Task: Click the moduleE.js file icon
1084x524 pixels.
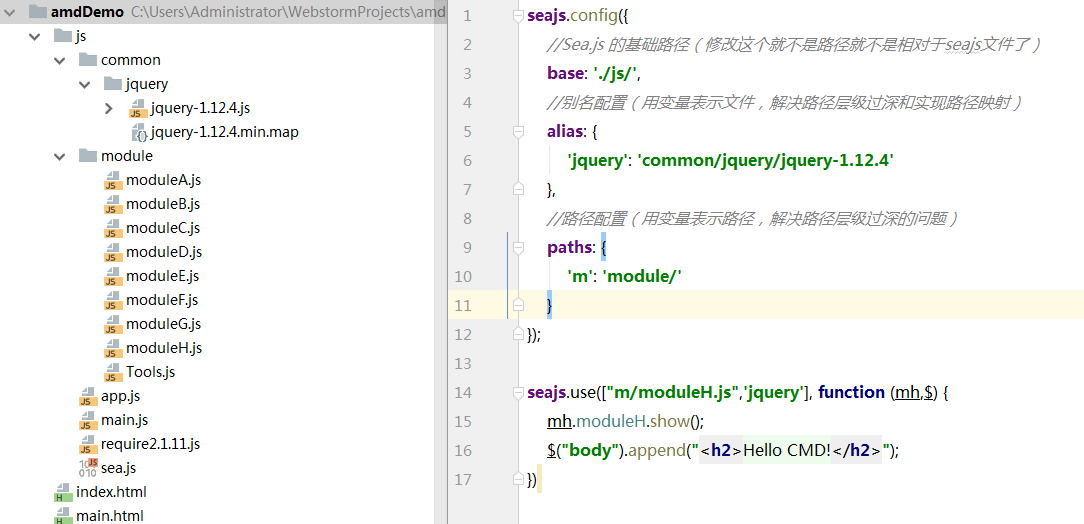Action: click(113, 276)
